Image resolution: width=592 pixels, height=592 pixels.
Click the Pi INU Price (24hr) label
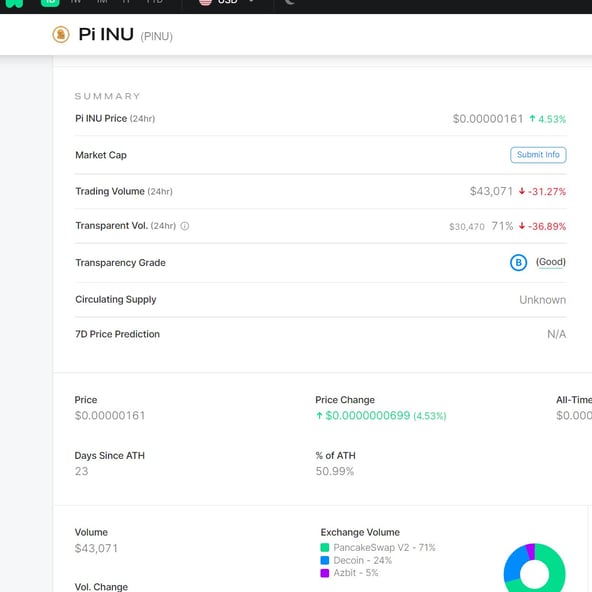(x=115, y=119)
